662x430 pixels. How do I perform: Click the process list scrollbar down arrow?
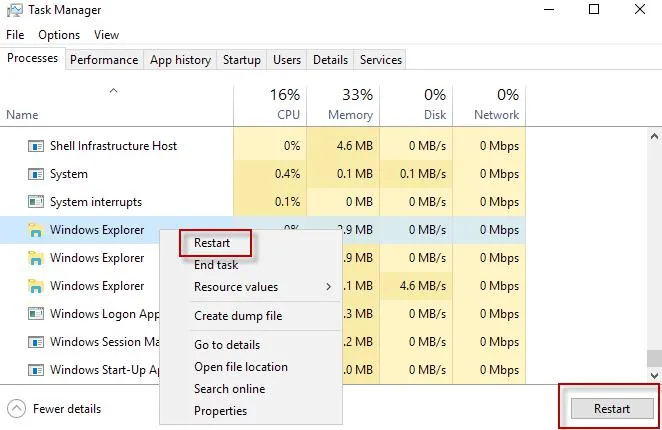[654, 375]
